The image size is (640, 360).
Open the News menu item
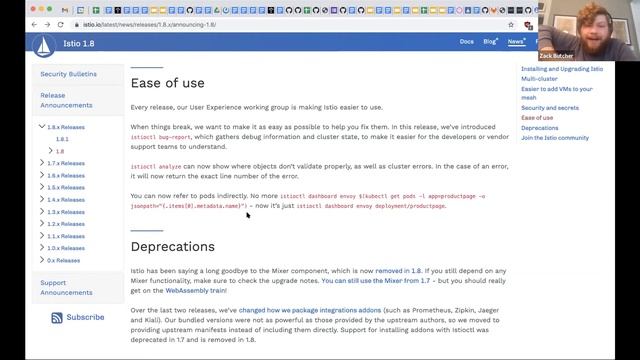tap(516, 42)
